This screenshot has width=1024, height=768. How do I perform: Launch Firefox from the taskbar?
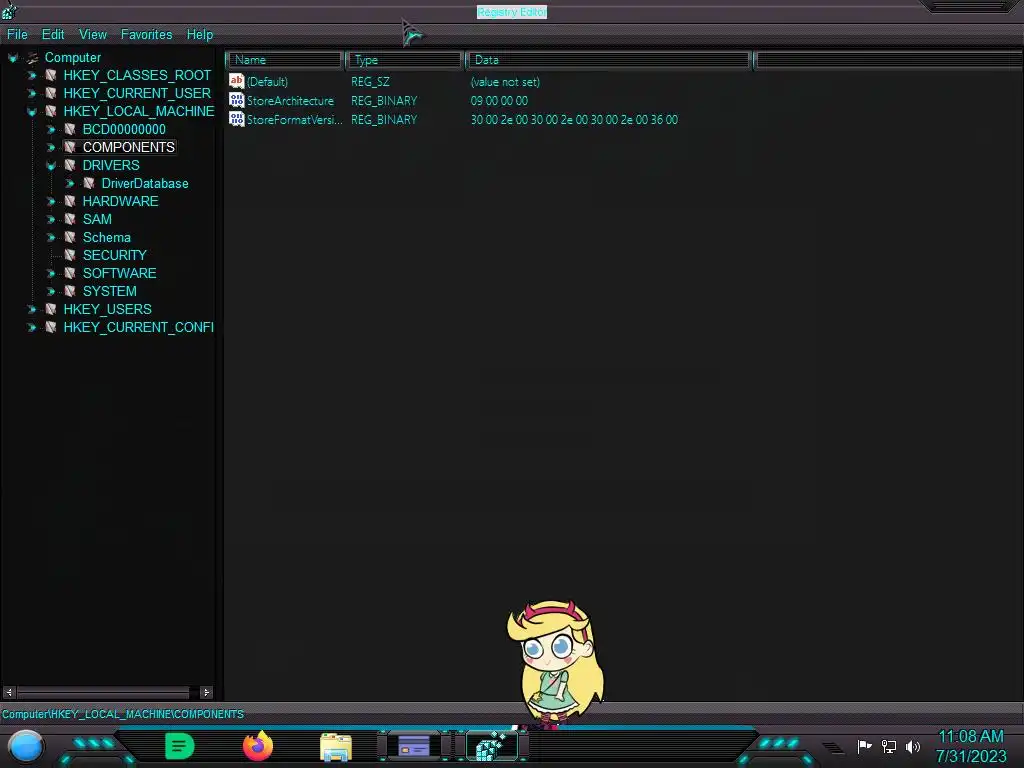258,746
